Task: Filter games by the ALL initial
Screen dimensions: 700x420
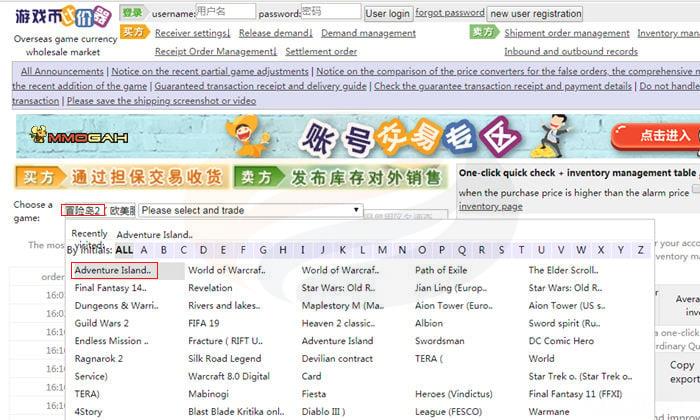Action: click(124, 250)
